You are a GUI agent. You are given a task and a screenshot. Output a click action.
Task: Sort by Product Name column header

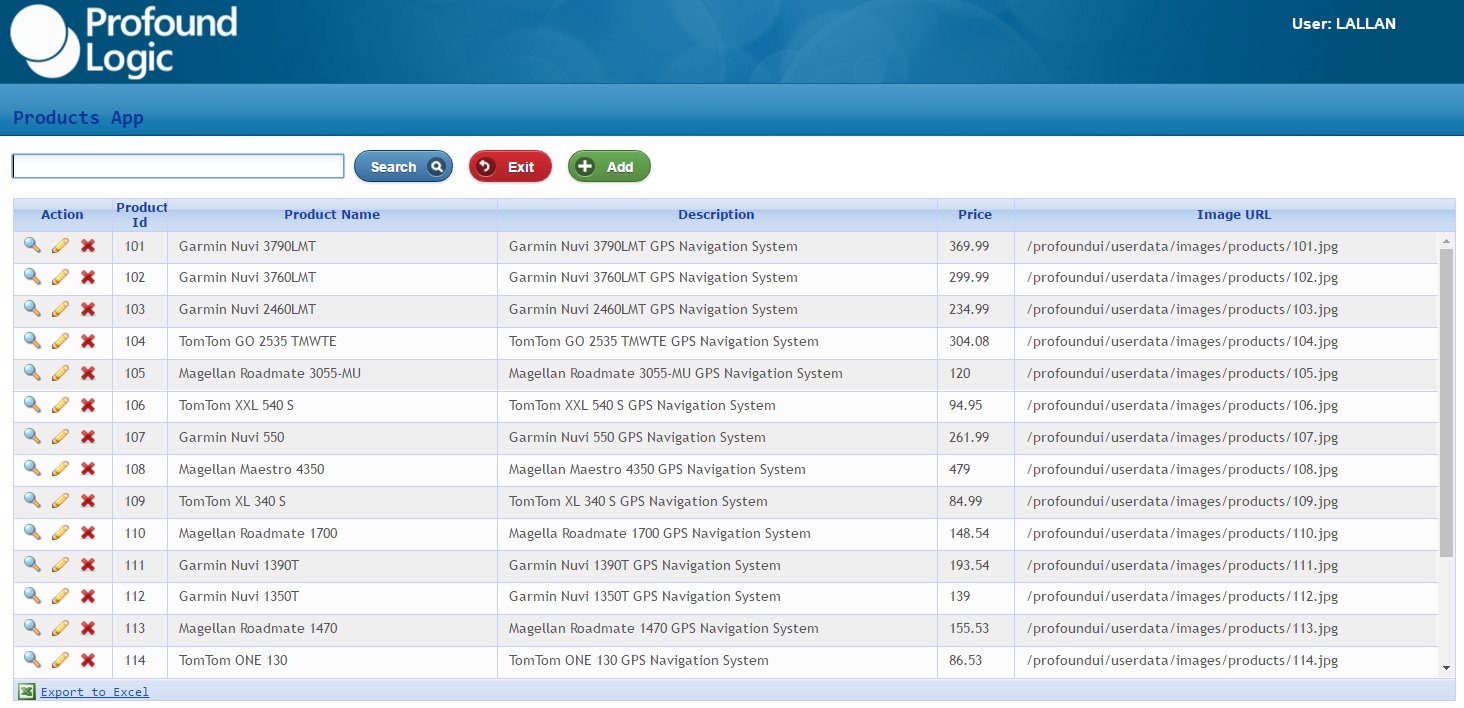[x=332, y=215]
